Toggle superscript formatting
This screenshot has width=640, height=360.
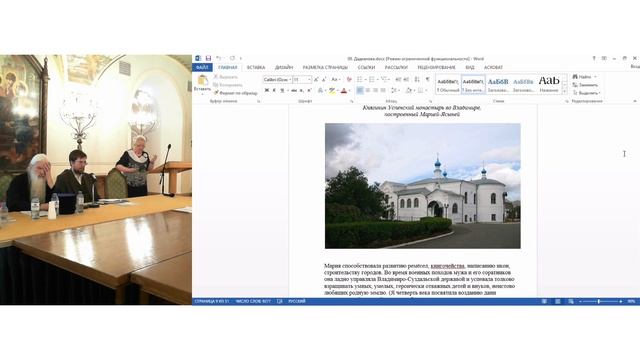(x=309, y=90)
